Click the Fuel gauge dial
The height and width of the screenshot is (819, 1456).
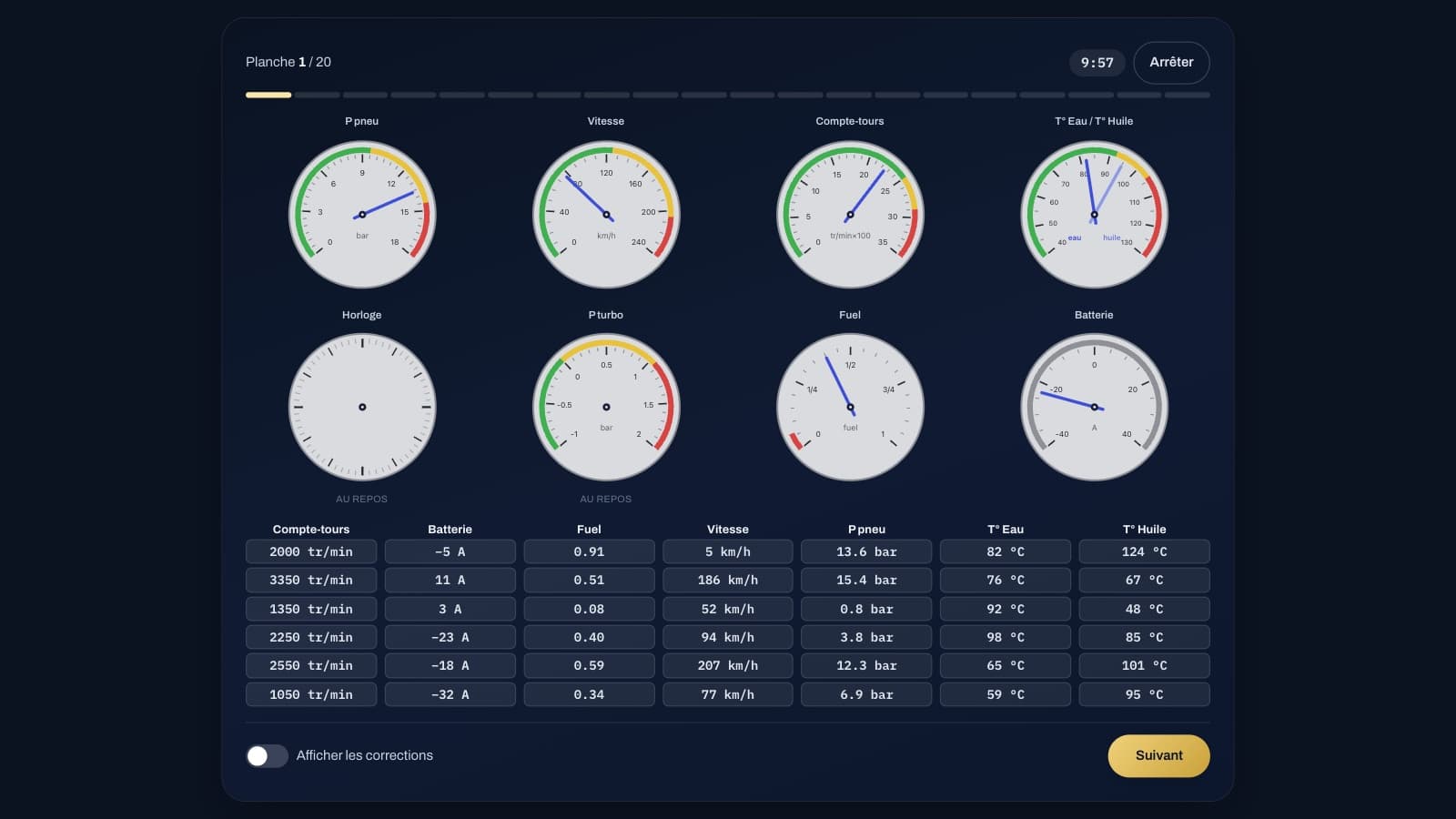click(850, 407)
